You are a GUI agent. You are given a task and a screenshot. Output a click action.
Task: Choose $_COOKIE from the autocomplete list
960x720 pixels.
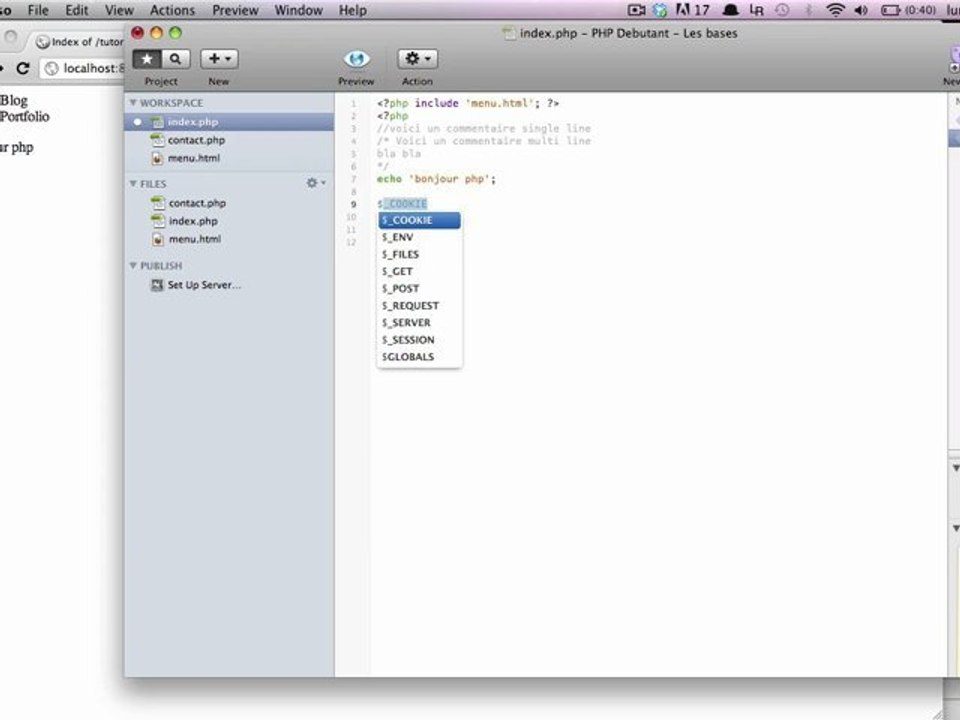tap(419, 220)
